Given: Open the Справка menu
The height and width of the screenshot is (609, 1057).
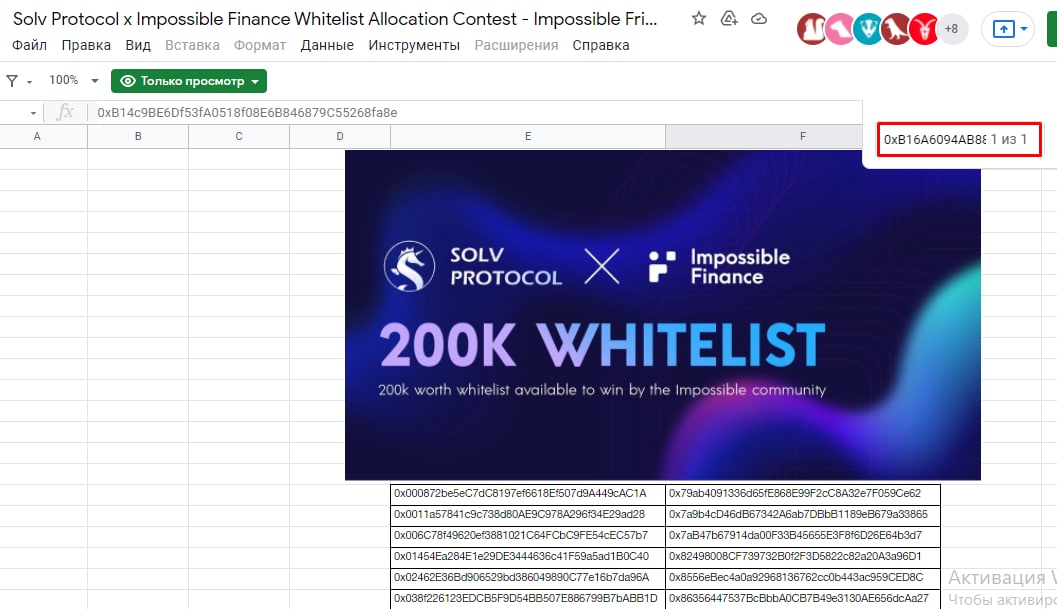Looking at the screenshot, I should pos(601,45).
